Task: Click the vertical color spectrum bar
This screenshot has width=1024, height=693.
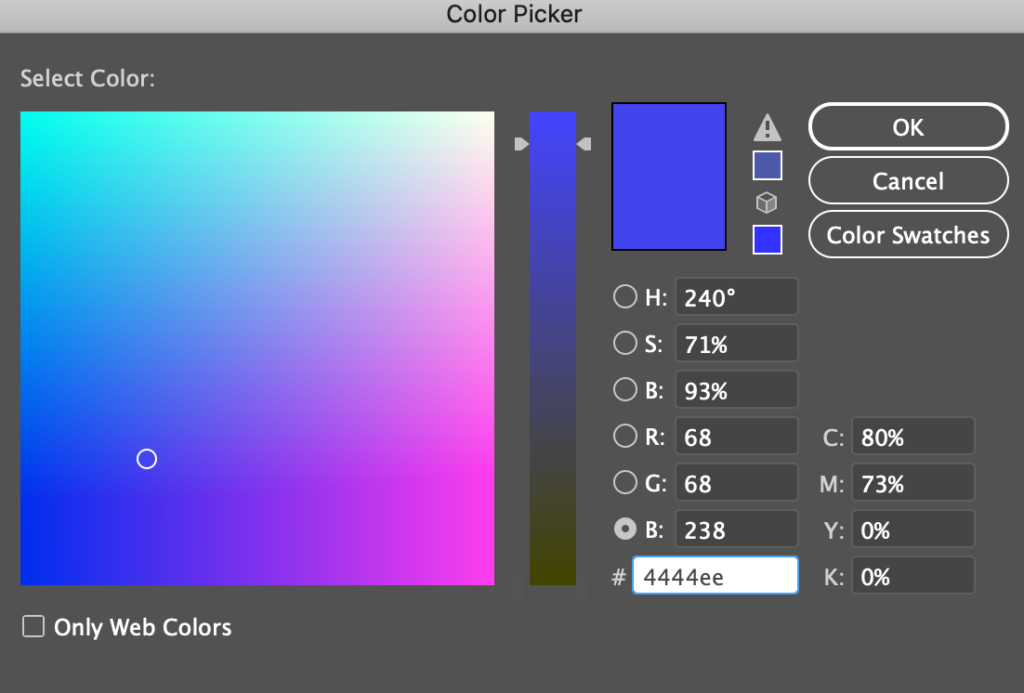Action: 552,350
